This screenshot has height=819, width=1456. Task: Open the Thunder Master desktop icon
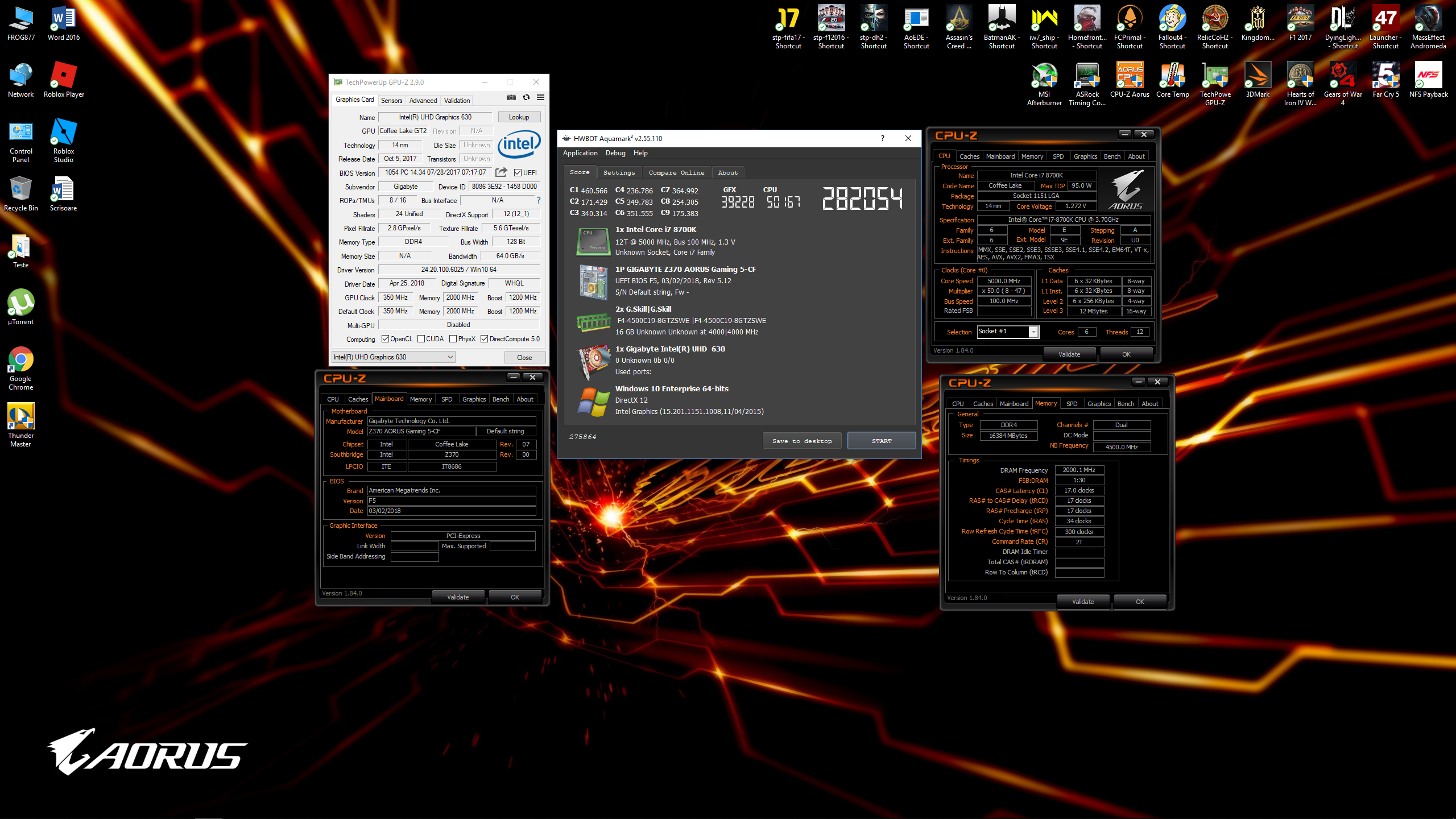click(x=21, y=425)
